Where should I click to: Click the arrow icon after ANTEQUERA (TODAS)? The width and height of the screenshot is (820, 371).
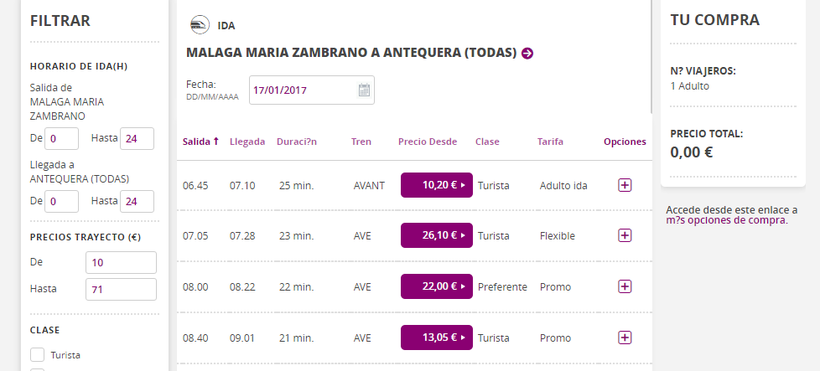[527, 53]
